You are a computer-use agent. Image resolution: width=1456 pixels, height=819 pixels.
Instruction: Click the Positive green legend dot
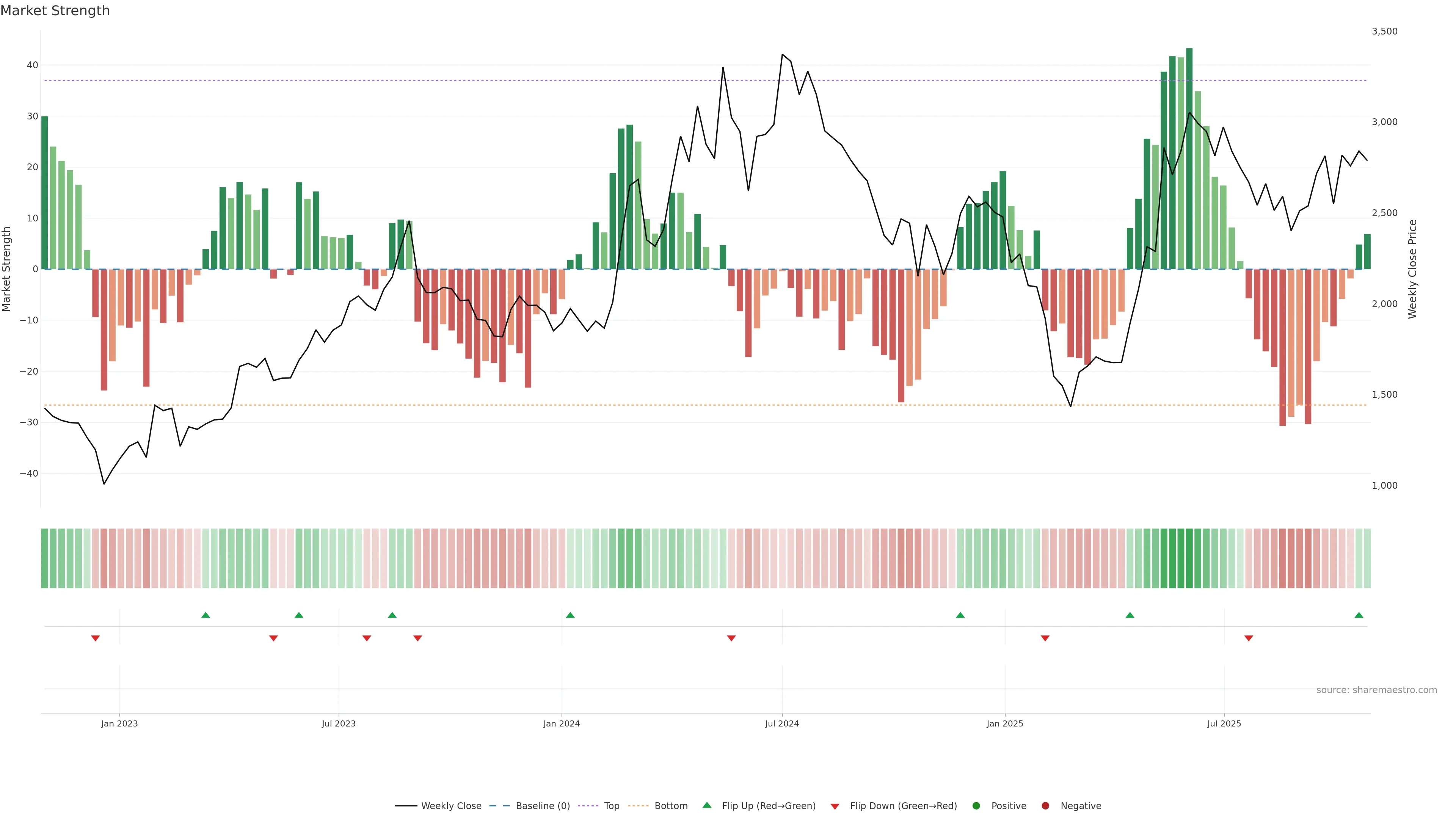click(976, 805)
